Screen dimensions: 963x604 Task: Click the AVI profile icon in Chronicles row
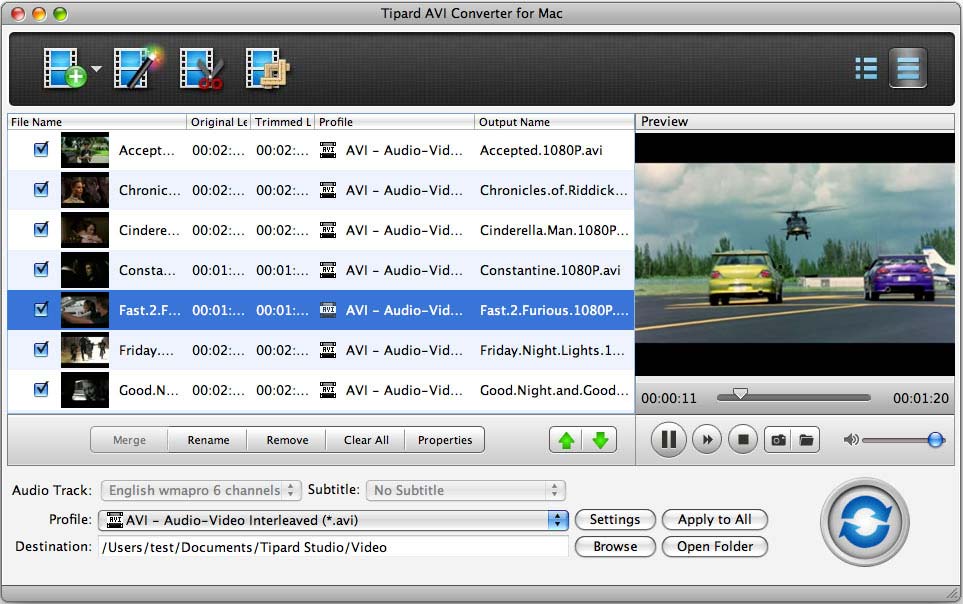pyautogui.click(x=328, y=190)
